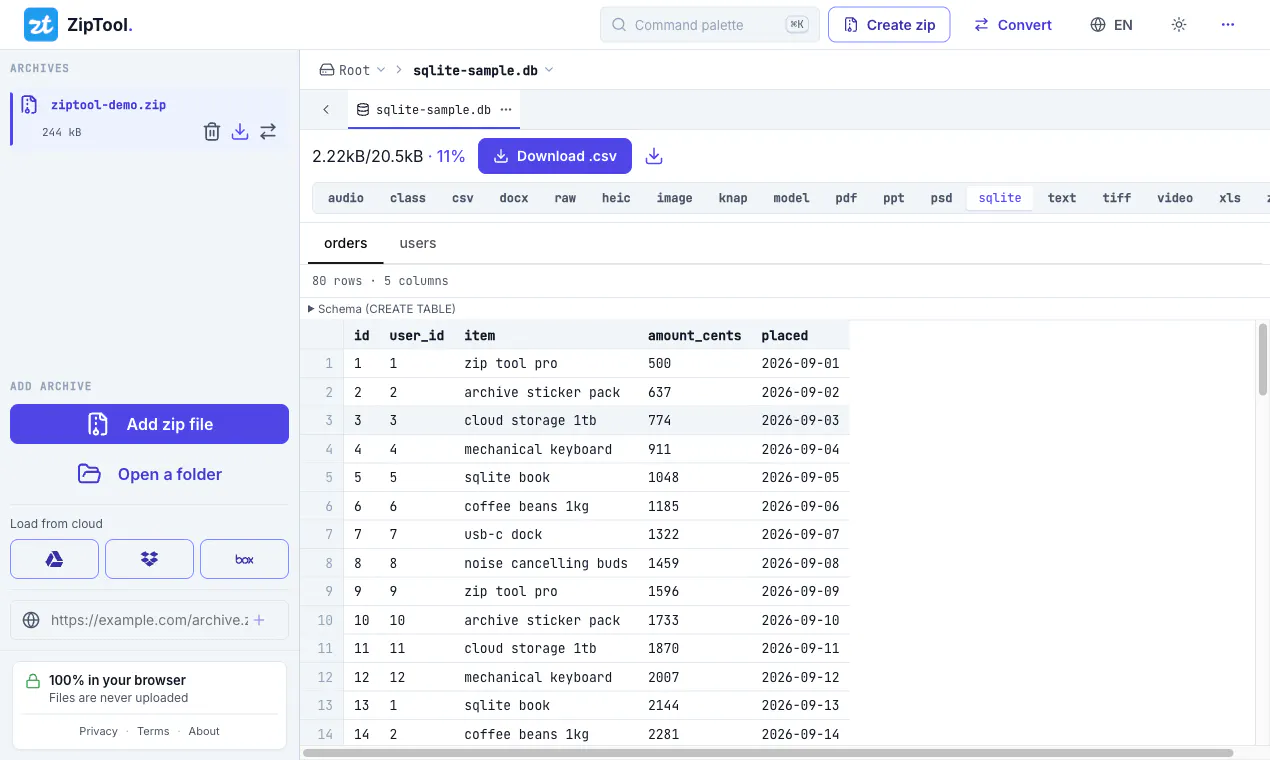Click the horizontal table scrollbar
Viewport: 1270px width, 760px height.
click(768, 752)
